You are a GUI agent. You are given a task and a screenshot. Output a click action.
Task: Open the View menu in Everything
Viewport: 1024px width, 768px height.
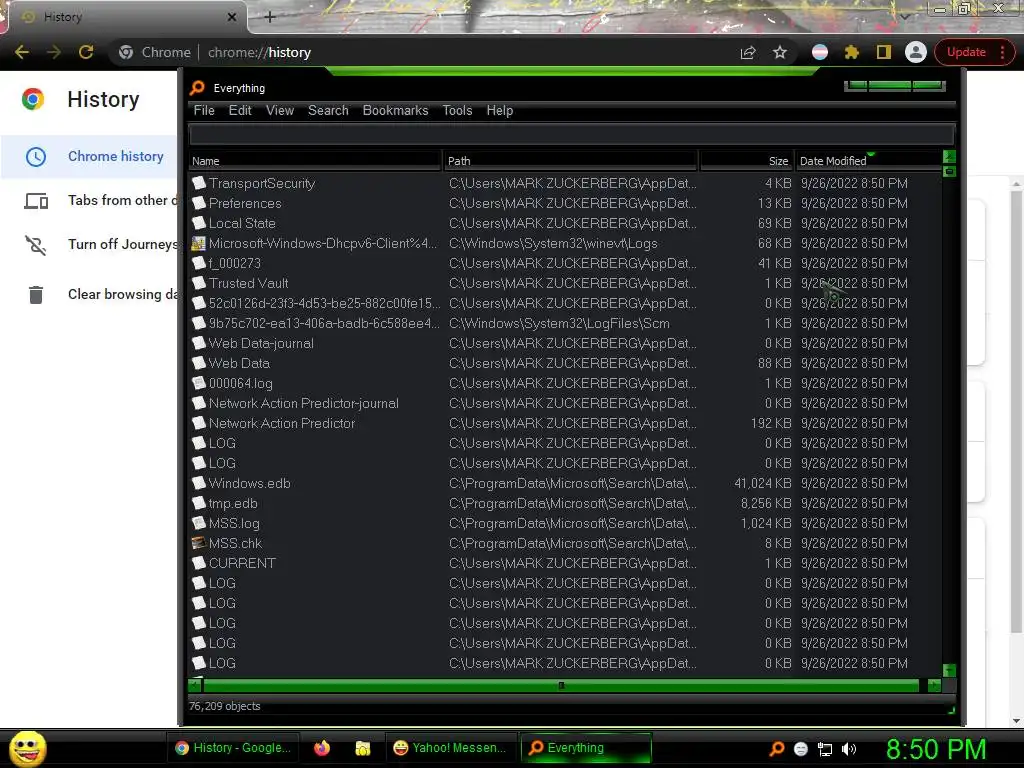point(280,110)
